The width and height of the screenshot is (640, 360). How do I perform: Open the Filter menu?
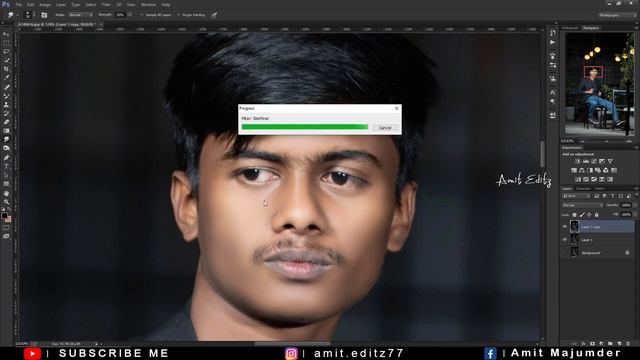pyautogui.click(x=106, y=4)
